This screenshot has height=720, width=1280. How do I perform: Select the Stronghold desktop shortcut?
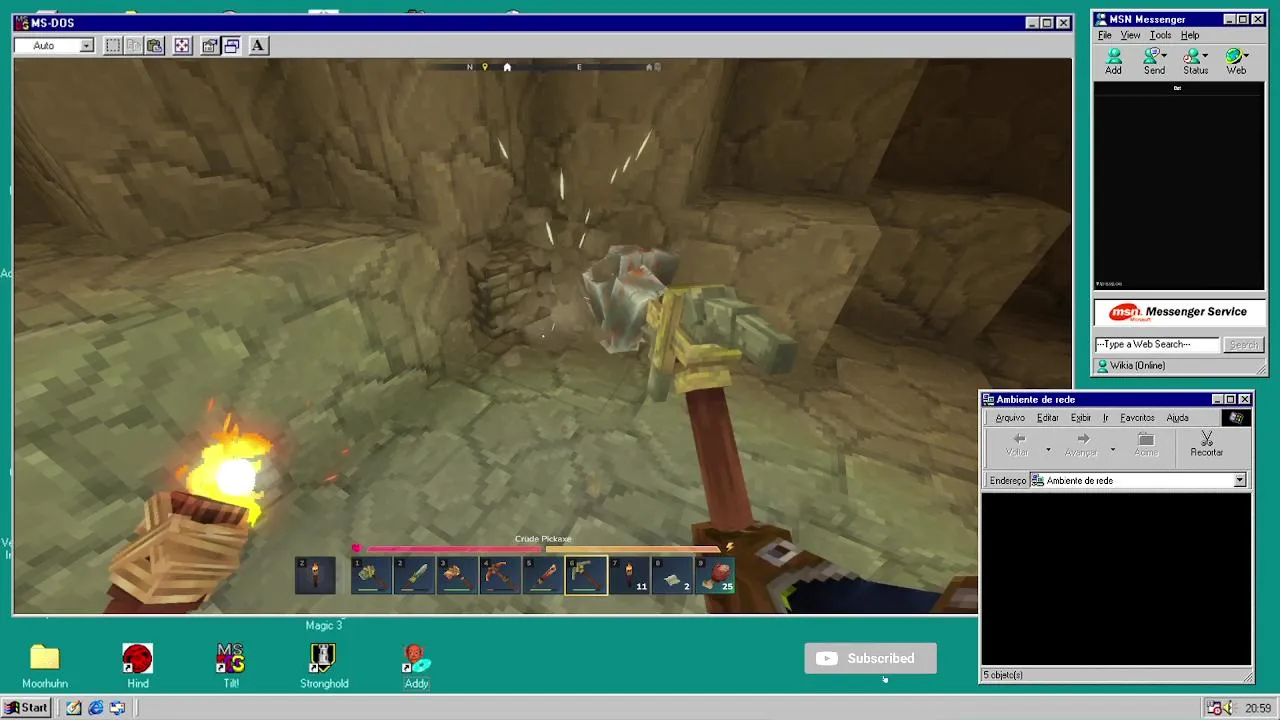(324, 666)
